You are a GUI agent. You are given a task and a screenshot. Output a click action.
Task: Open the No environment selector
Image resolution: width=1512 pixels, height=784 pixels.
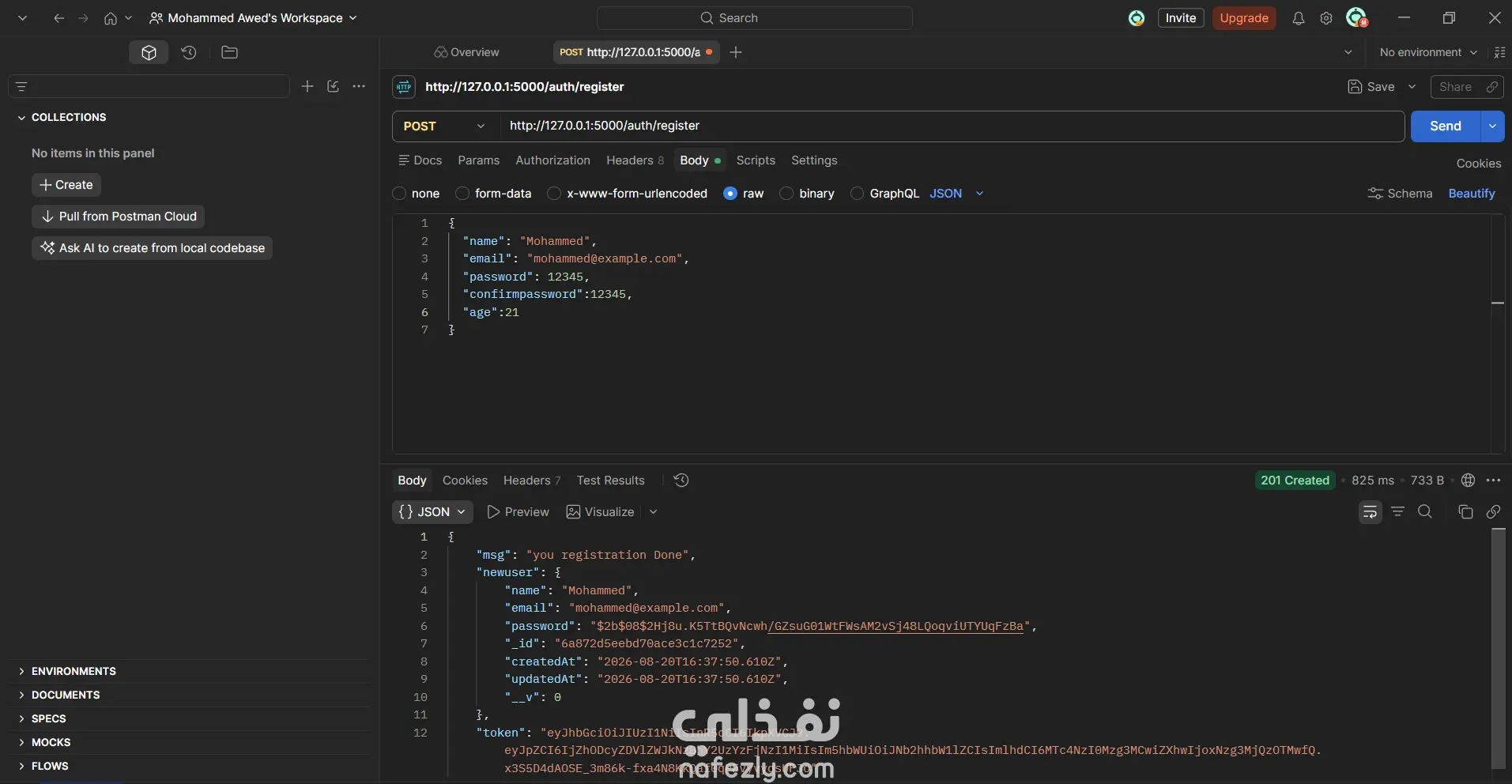[x=1428, y=52]
